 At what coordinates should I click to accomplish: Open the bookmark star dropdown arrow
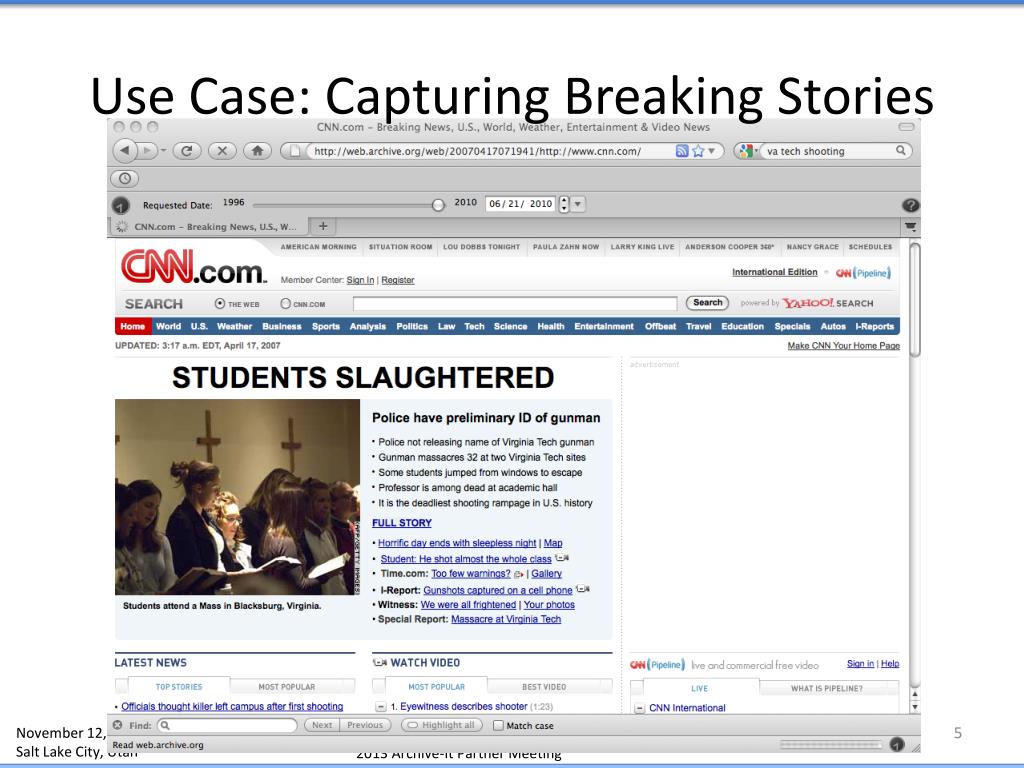coord(712,151)
